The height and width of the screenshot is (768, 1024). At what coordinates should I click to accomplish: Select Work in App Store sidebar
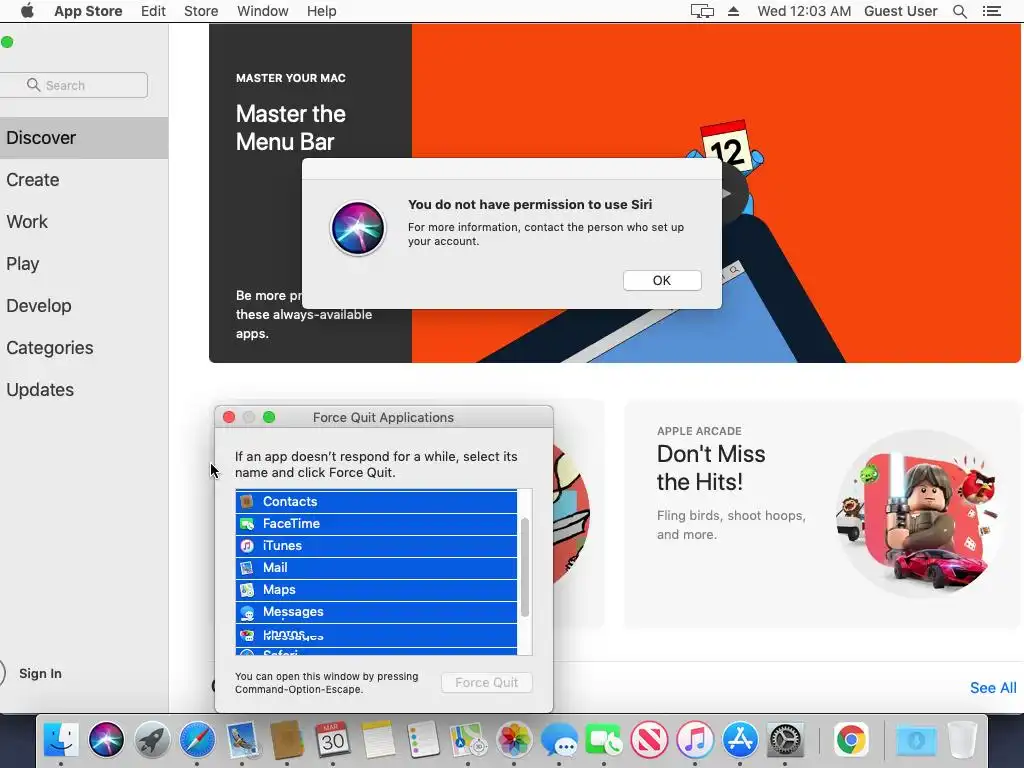coord(84,221)
